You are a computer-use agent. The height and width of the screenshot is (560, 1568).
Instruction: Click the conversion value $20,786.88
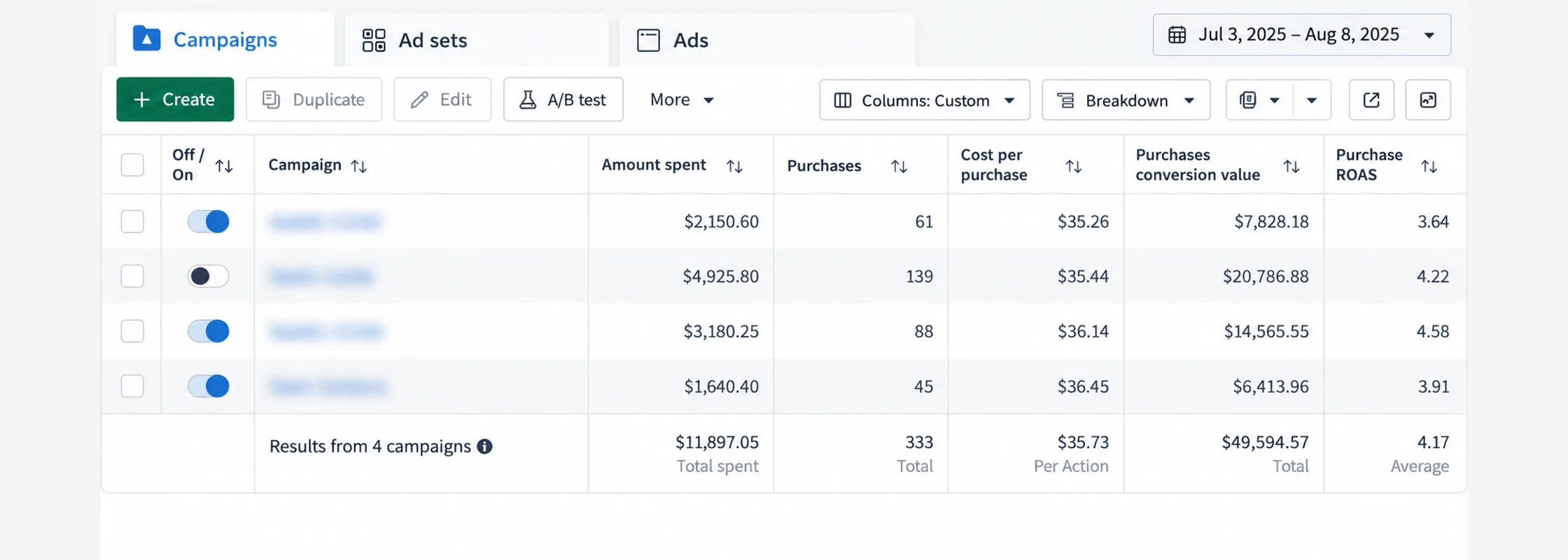pyautogui.click(x=1266, y=276)
